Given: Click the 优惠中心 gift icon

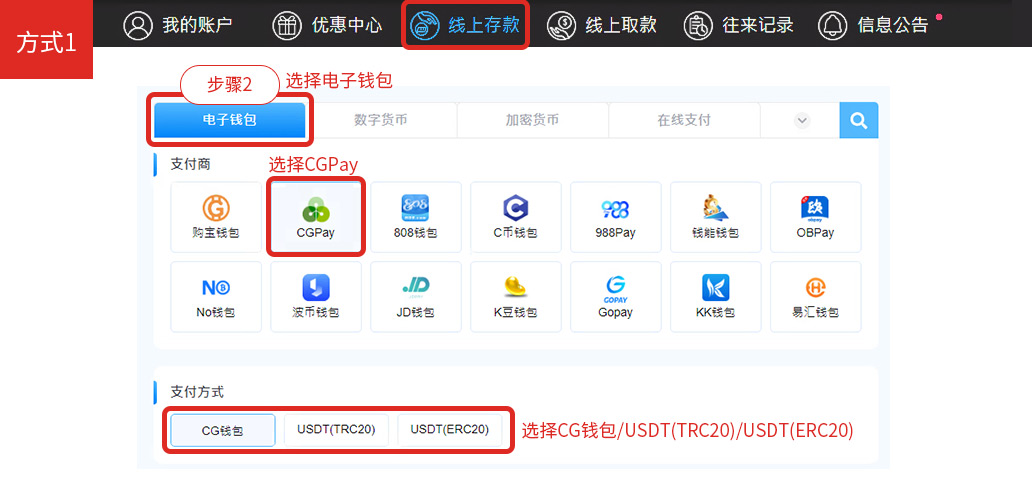Looking at the screenshot, I should (288, 26).
